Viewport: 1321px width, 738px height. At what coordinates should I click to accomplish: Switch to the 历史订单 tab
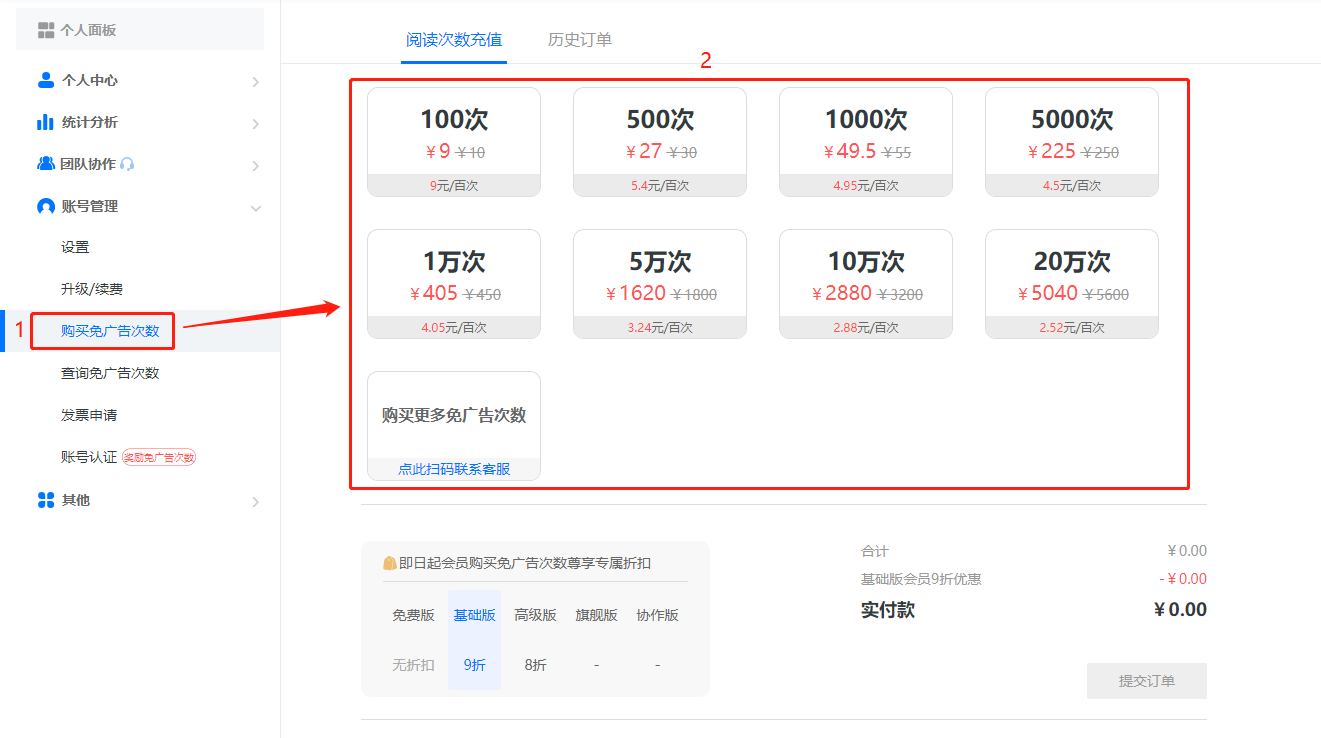[579, 40]
